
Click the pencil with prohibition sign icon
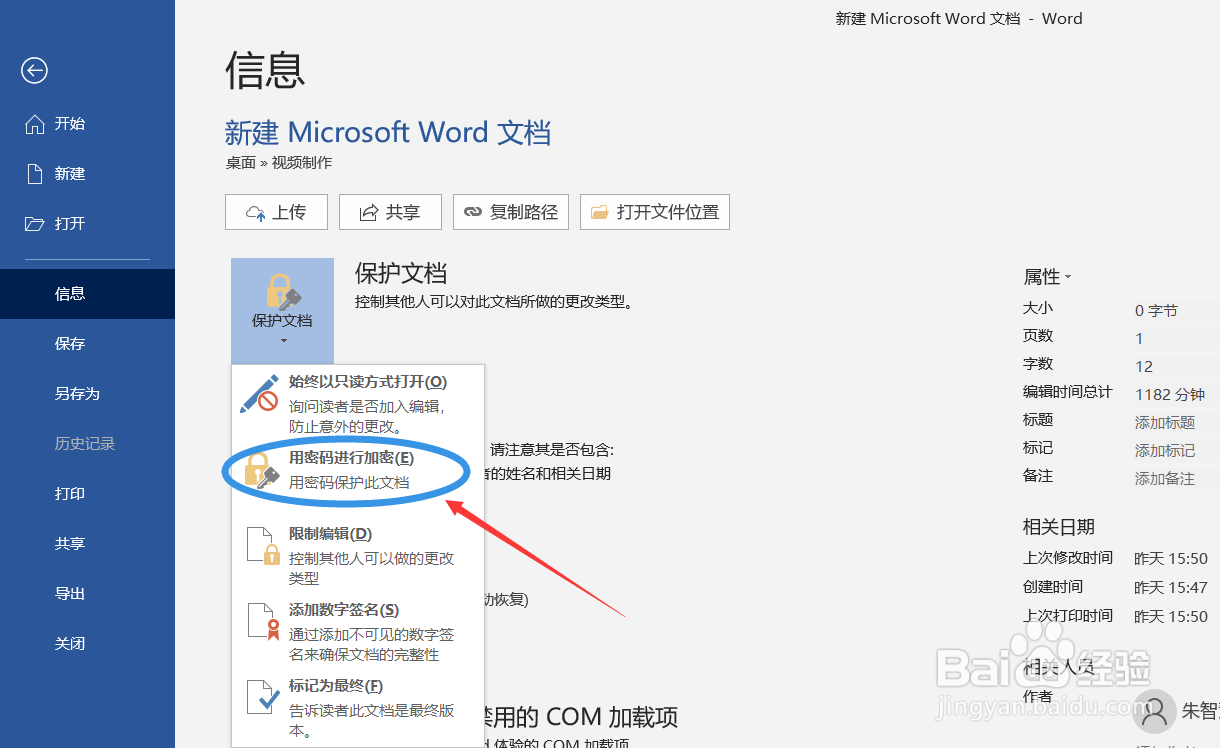tap(261, 394)
